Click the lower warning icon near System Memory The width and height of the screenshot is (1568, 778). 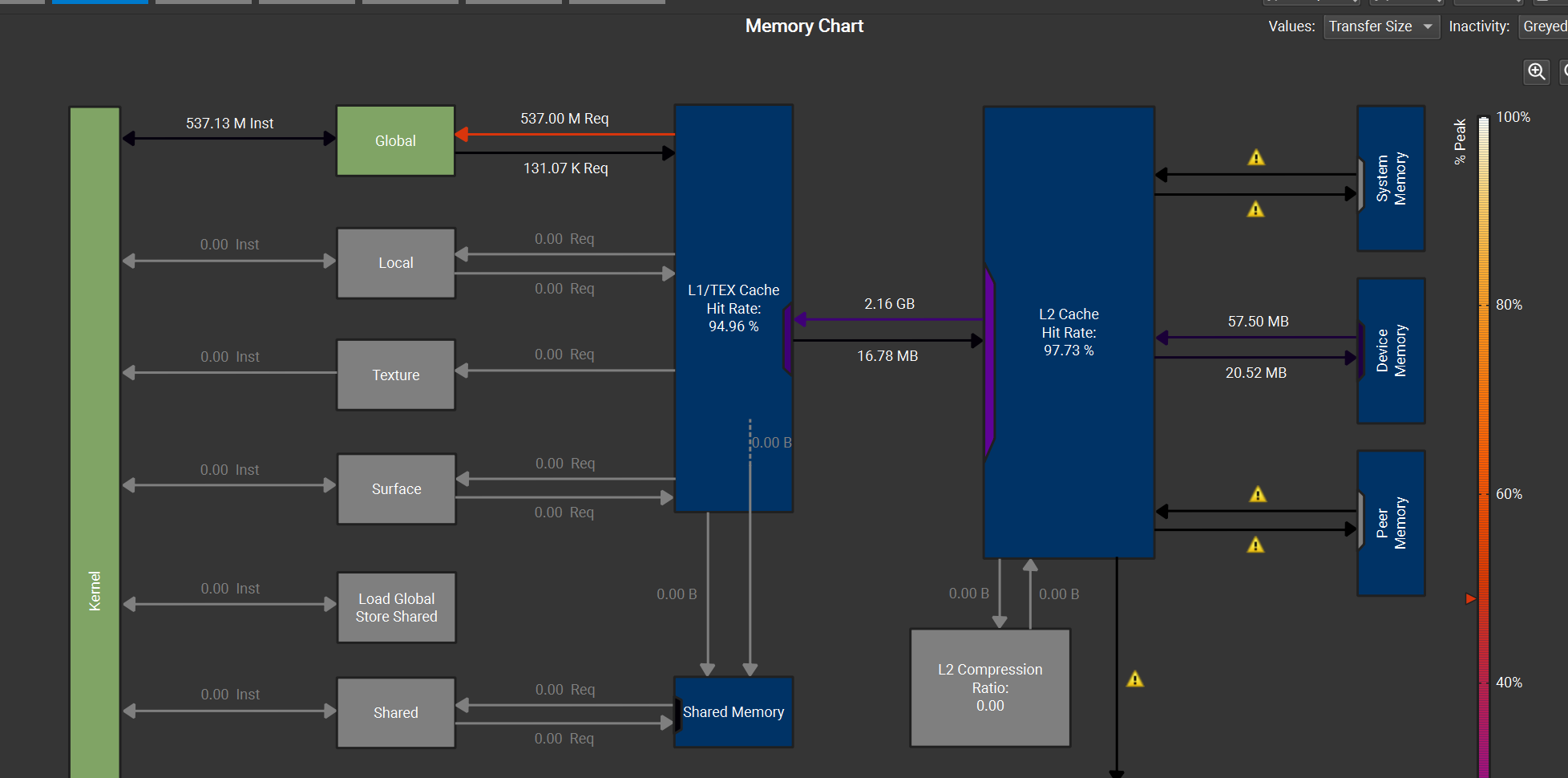coord(1255,209)
